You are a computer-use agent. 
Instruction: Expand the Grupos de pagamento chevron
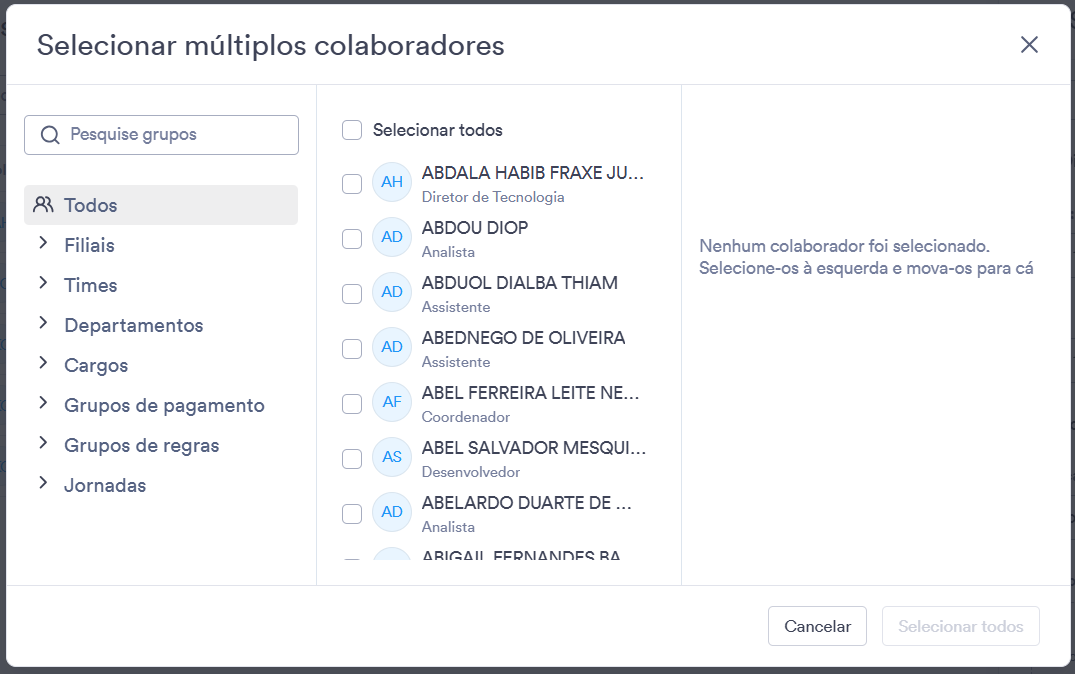point(43,403)
